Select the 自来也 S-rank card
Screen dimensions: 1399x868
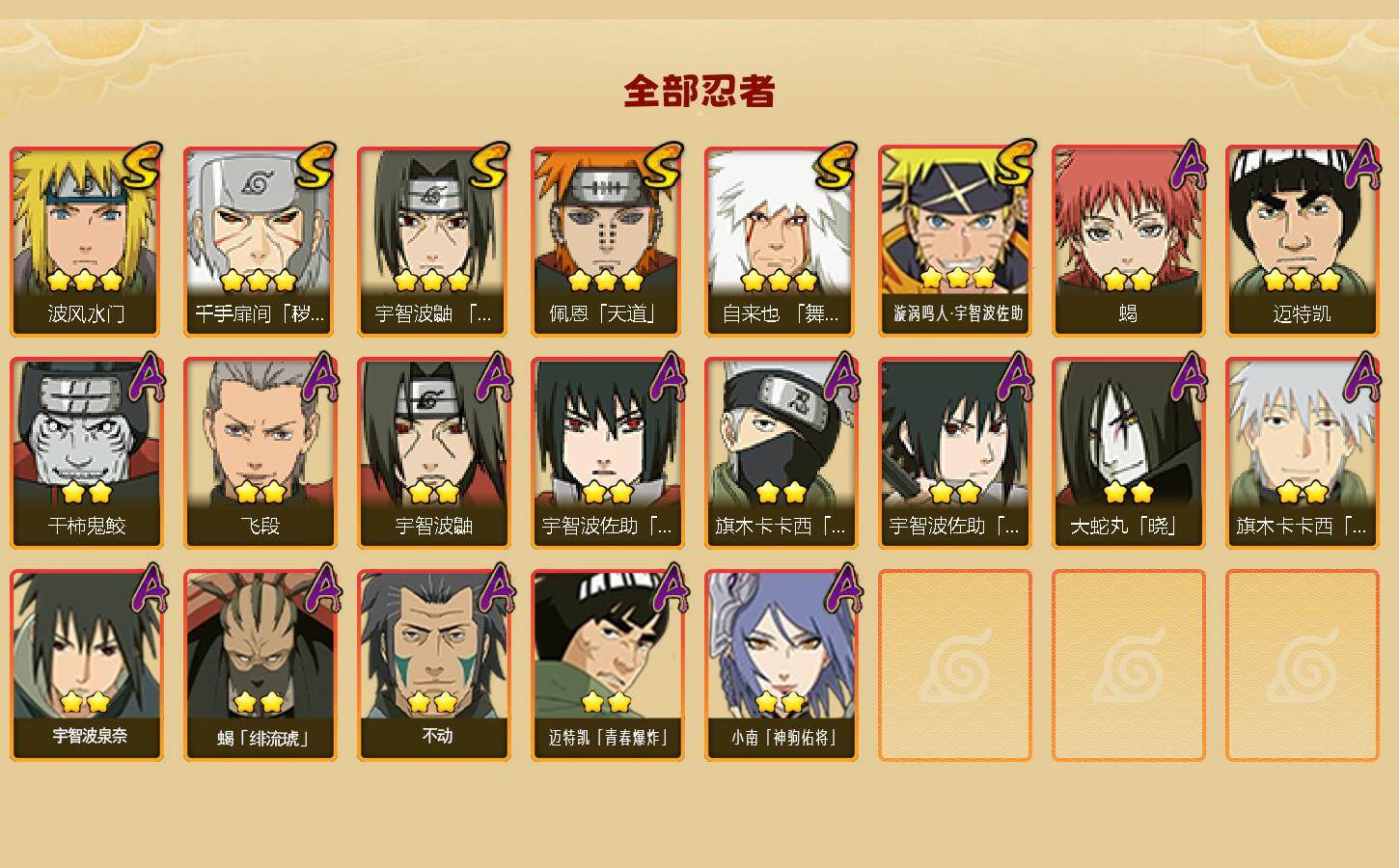[x=781, y=241]
